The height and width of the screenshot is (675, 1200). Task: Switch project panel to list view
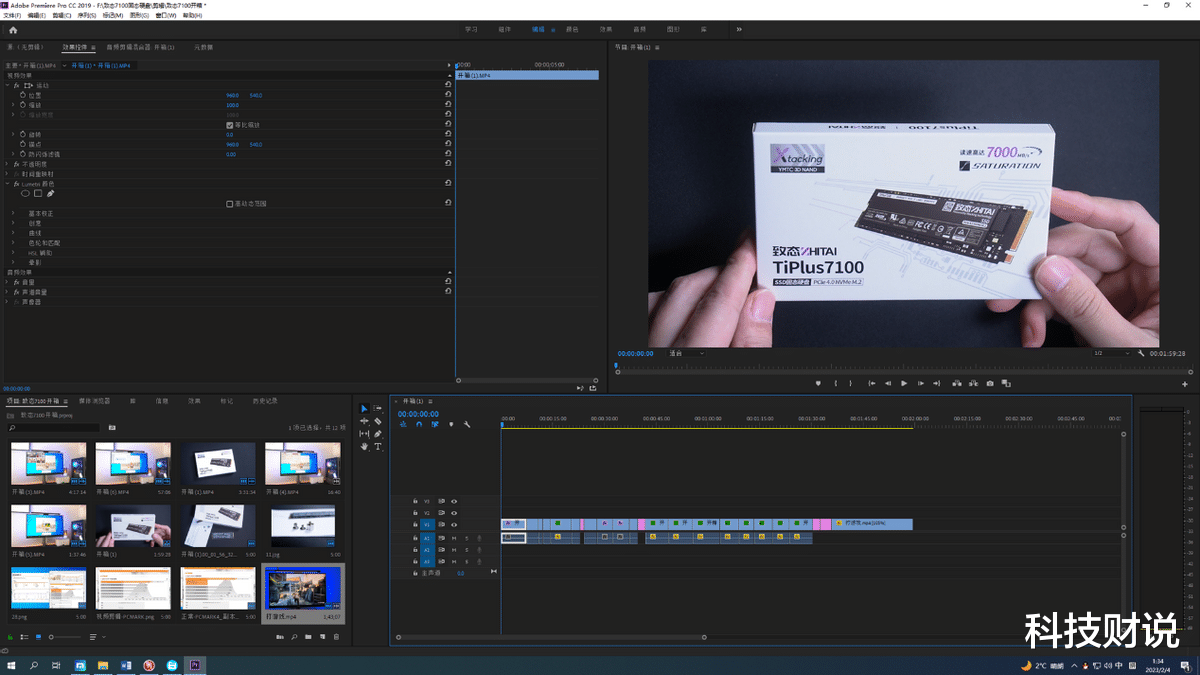25,637
